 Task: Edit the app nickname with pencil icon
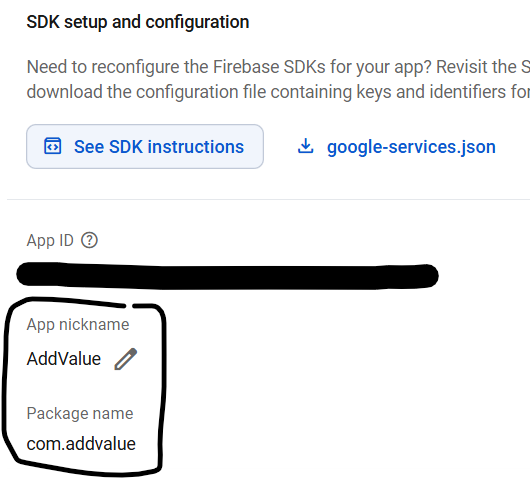(126, 359)
